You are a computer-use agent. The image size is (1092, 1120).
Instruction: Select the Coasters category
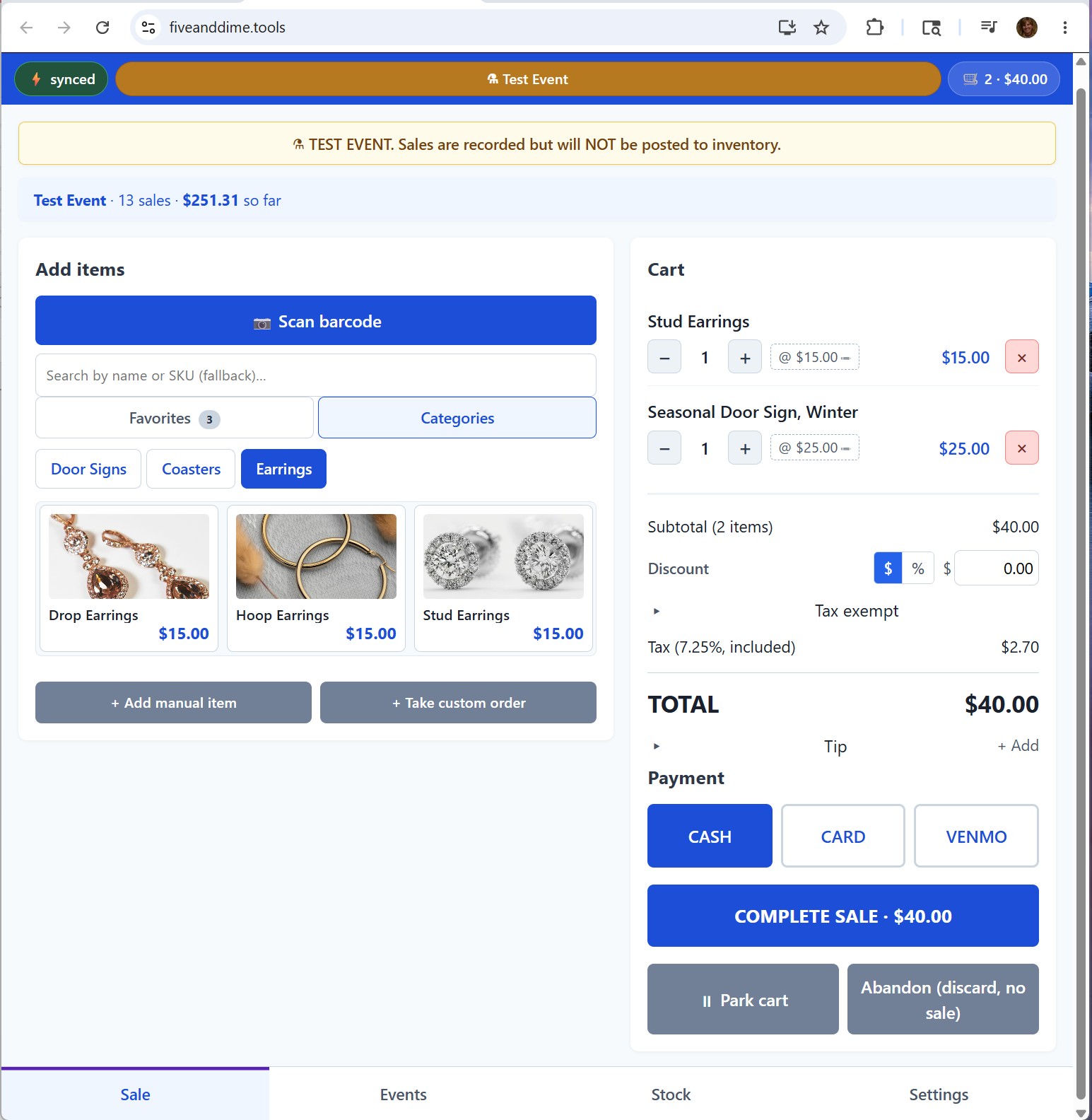191,469
